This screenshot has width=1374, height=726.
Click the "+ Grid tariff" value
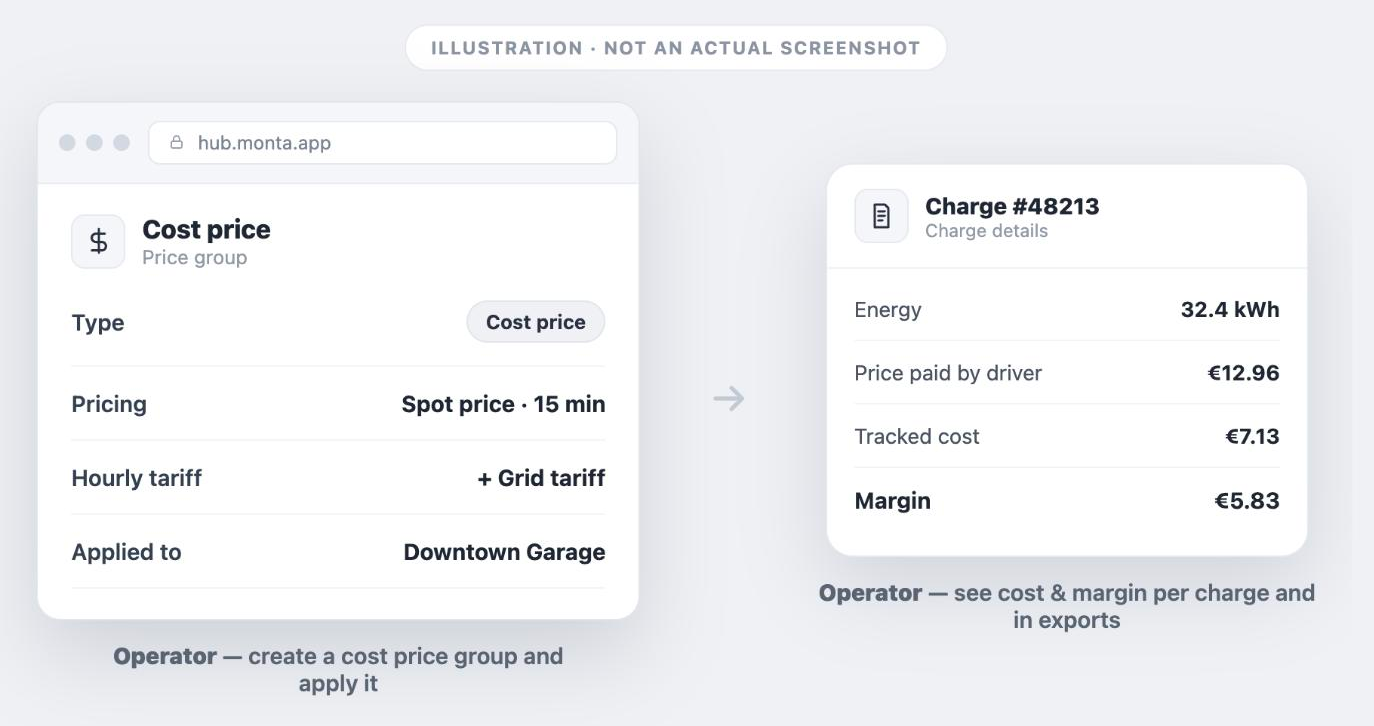point(541,478)
